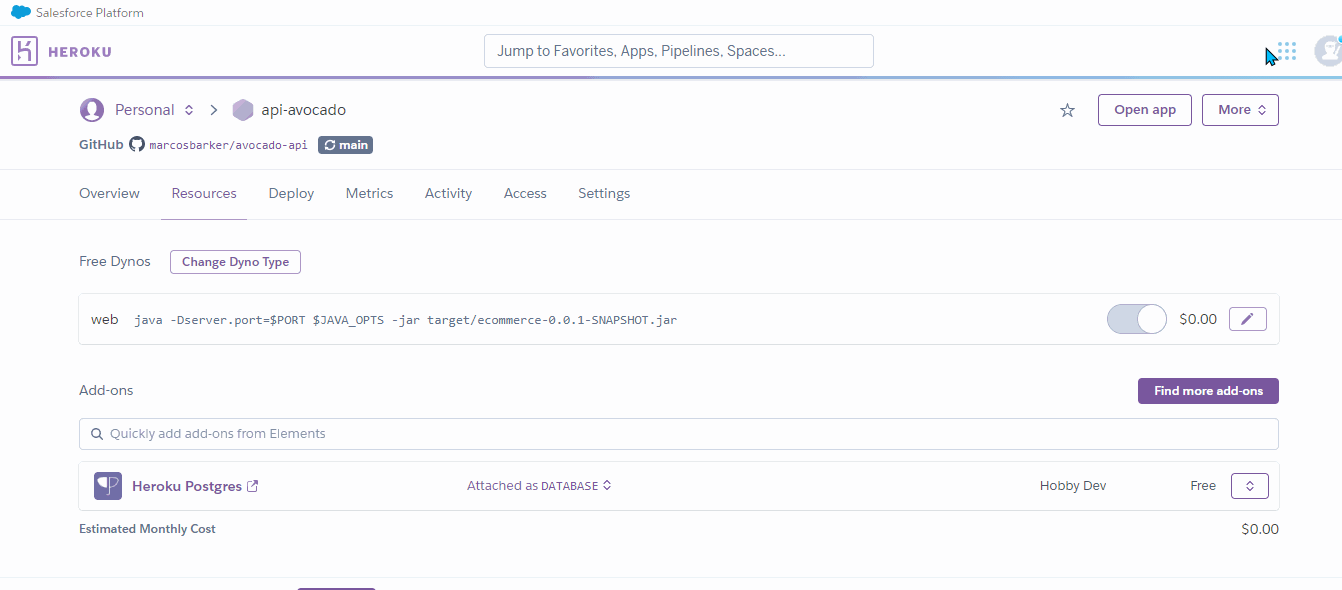Open the Heroku Postgres add-on link

[x=187, y=486]
